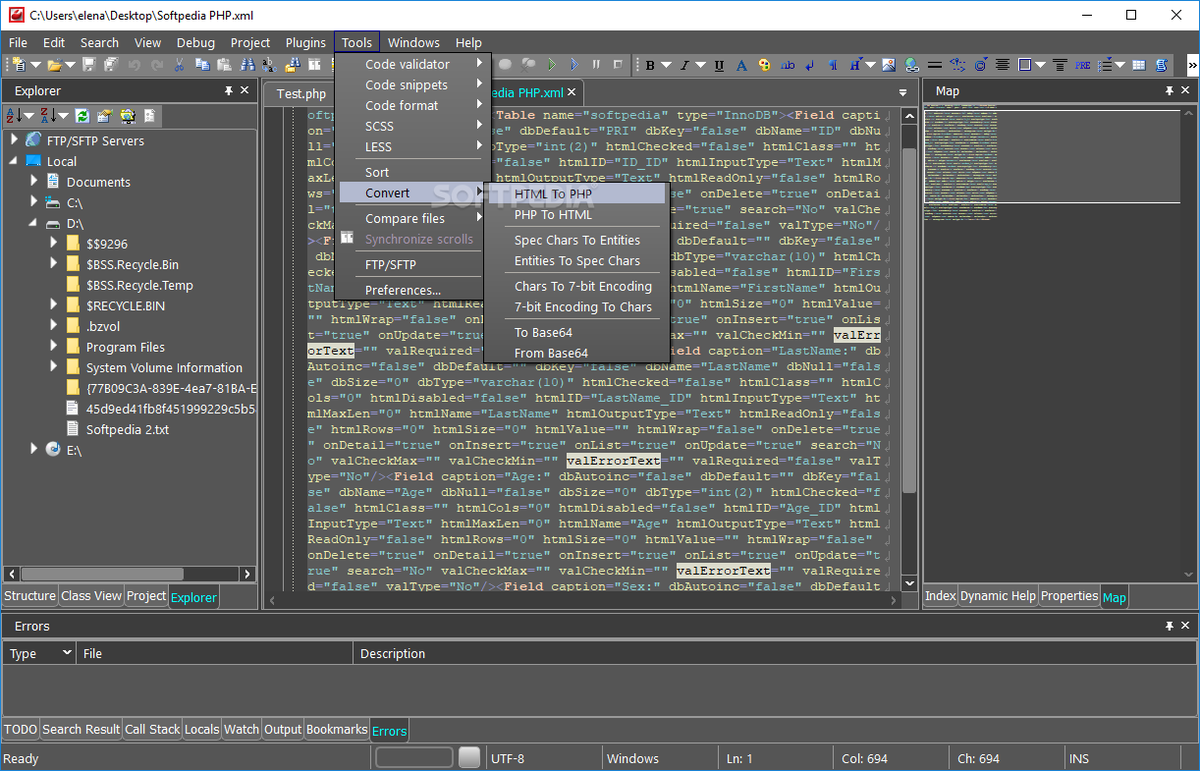The image size is (1200, 771).
Task: Expand the FTP/SFTP Servers node
Action: (14, 140)
